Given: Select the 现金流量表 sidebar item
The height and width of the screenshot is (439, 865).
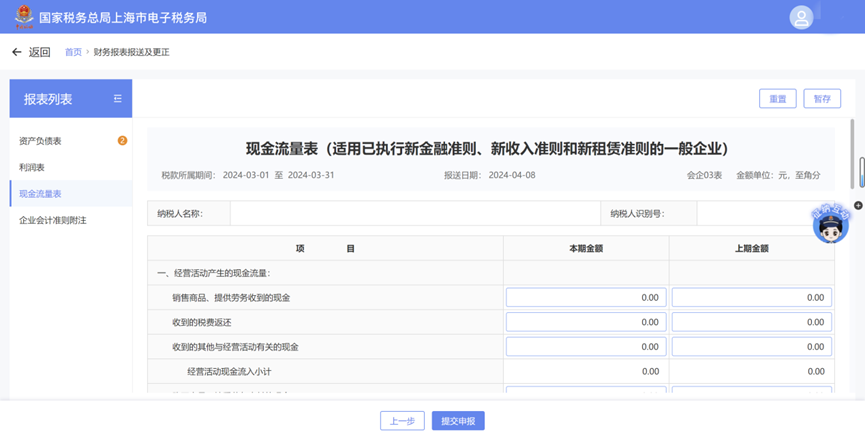Looking at the screenshot, I should coord(71,194).
